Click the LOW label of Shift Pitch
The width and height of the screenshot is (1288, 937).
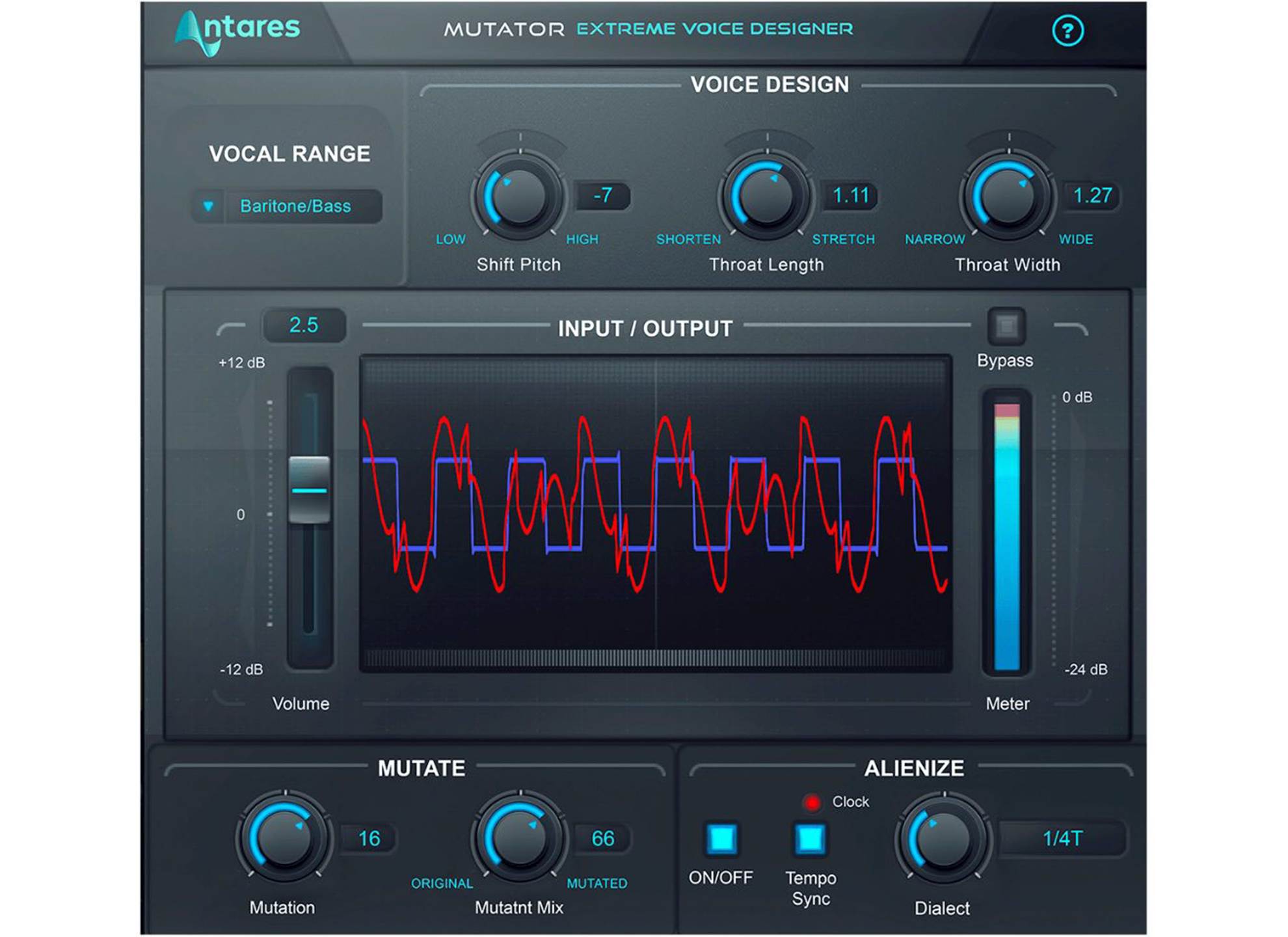click(451, 239)
